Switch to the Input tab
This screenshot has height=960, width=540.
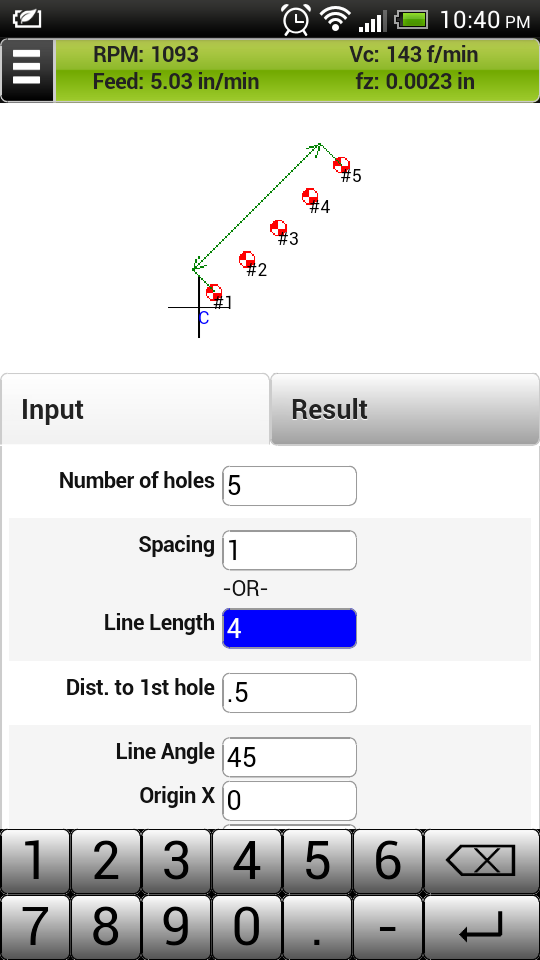pyautogui.click(x=135, y=409)
